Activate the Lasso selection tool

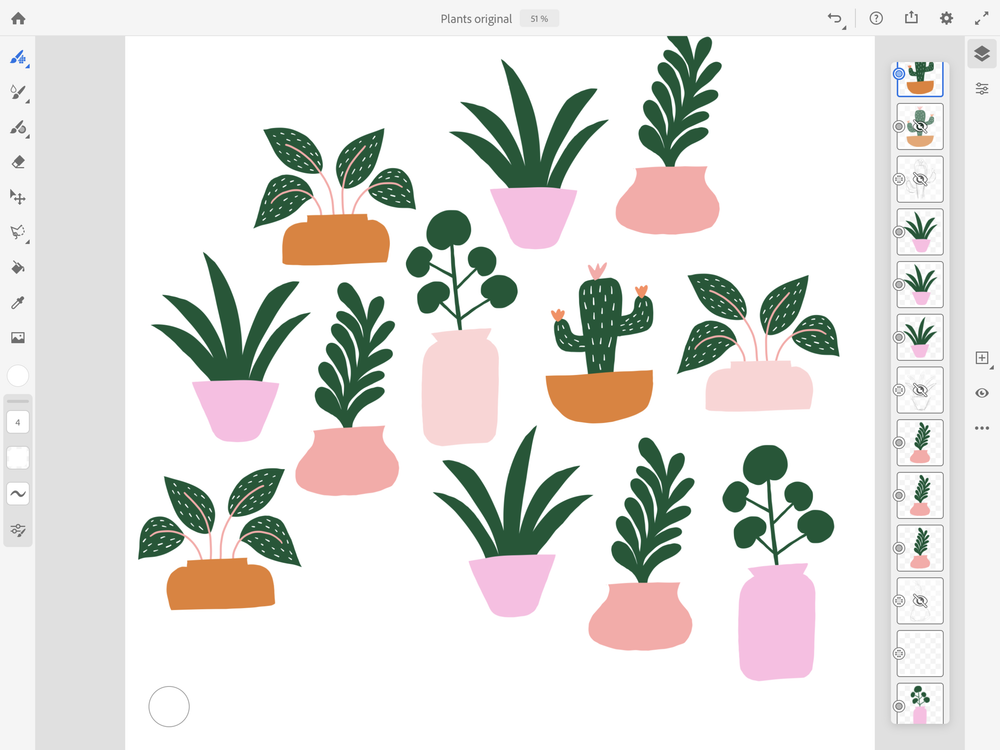coord(17,232)
